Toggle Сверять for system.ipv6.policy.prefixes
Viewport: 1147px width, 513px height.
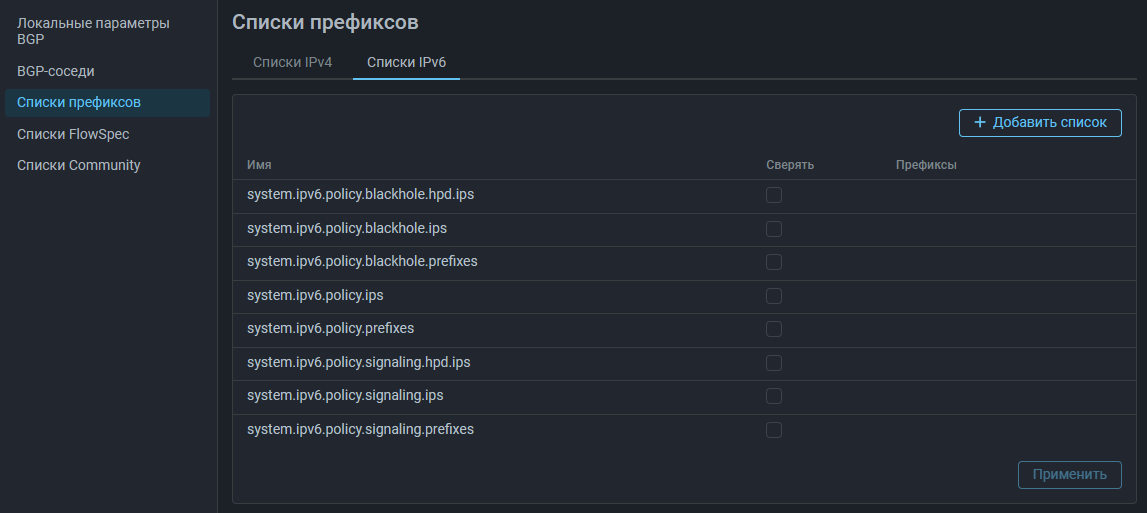pyautogui.click(x=774, y=329)
